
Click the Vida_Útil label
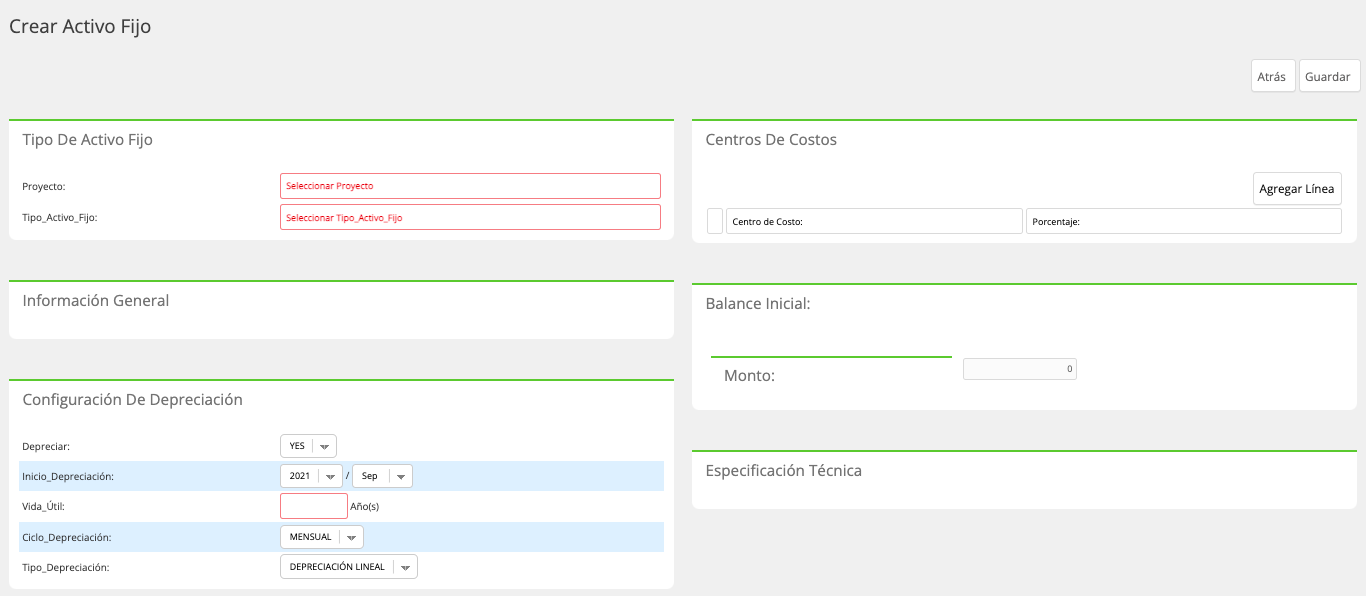[x=43, y=506]
